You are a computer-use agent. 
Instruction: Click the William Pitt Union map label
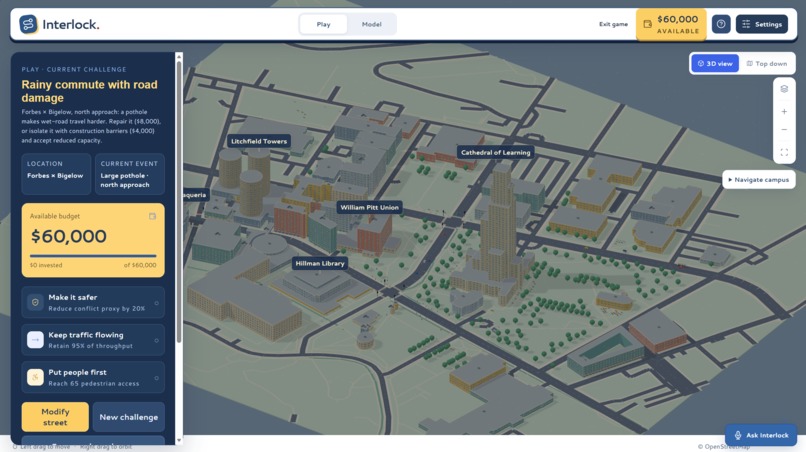pos(369,207)
